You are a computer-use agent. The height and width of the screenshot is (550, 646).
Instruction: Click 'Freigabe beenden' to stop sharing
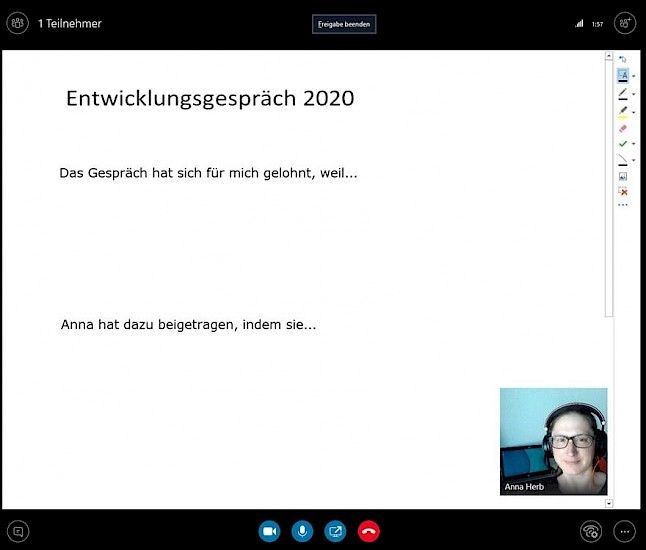[x=344, y=24]
